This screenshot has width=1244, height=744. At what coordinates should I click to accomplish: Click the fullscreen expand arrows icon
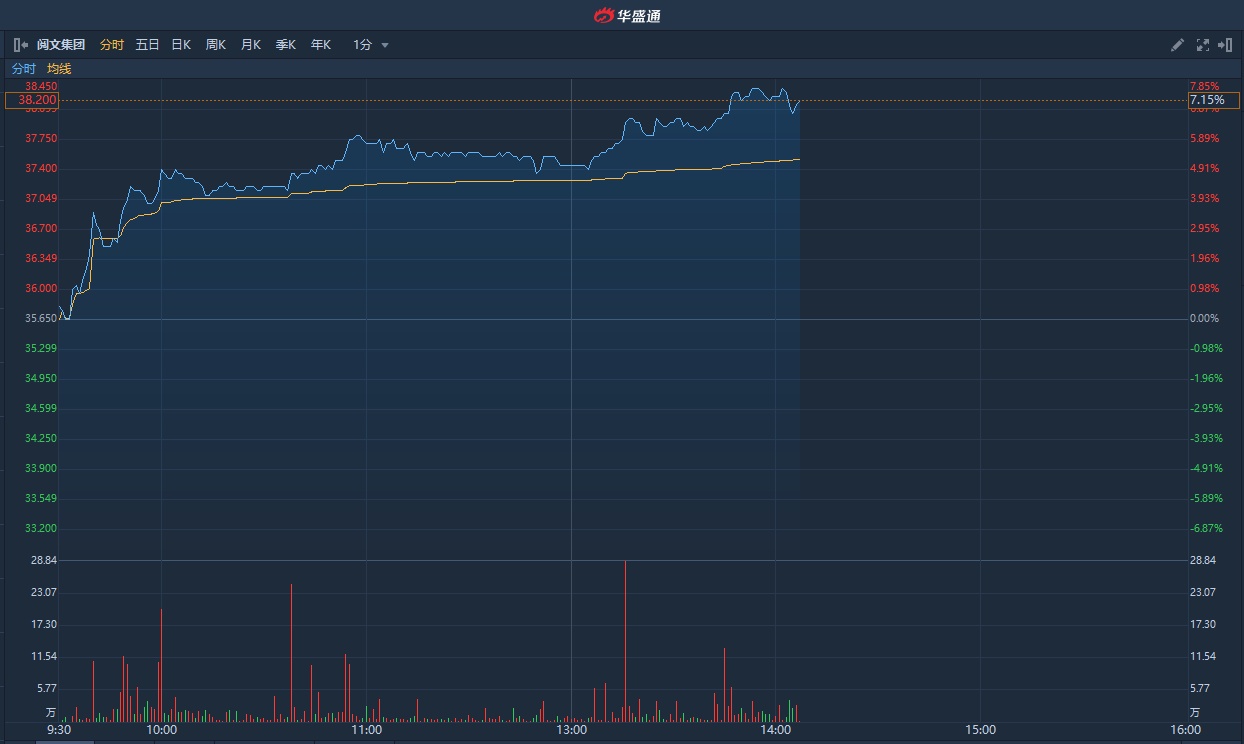coord(1202,45)
